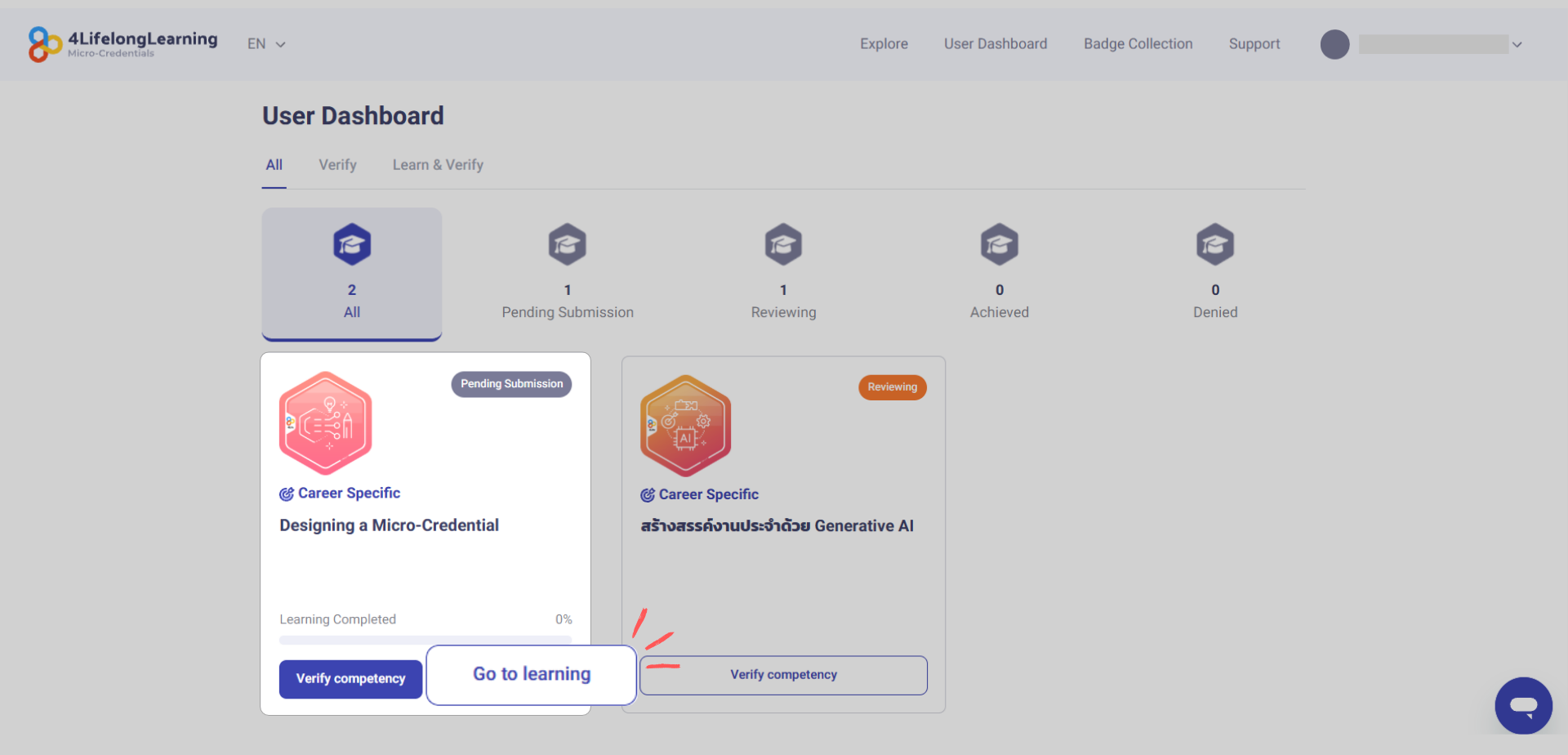The width and height of the screenshot is (1568, 755).
Task: Filter by Achieved cap icon
Action: [x=1000, y=244]
